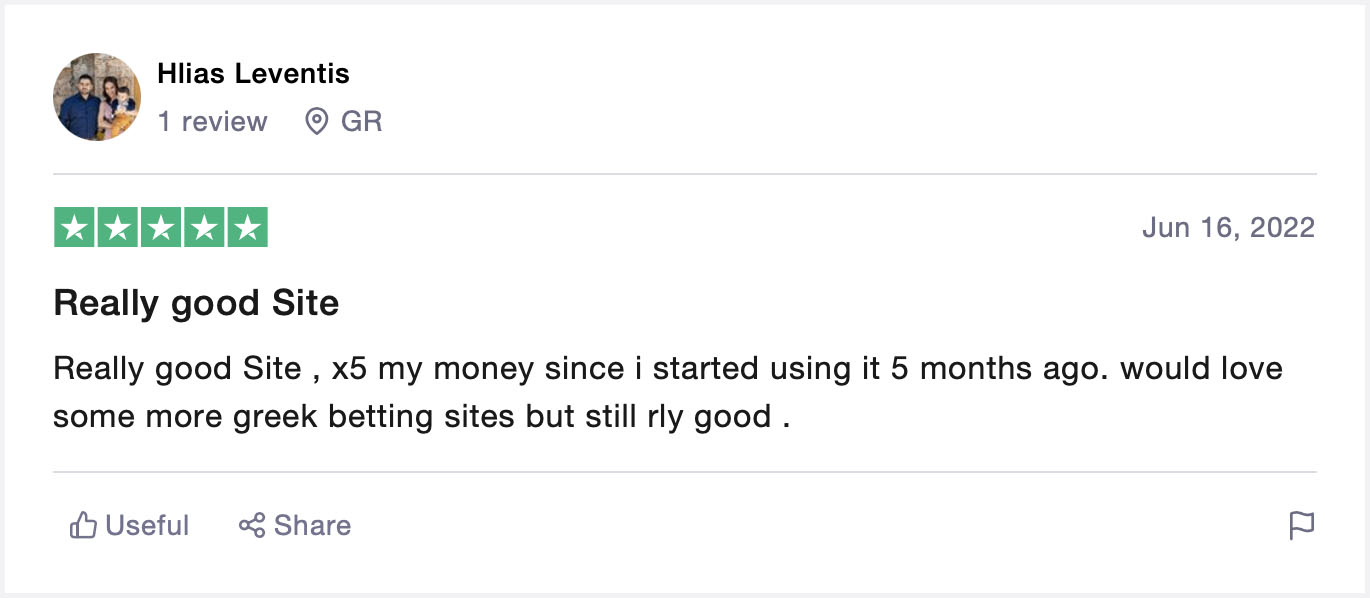Select the fourth green rating star

pos(204,227)
